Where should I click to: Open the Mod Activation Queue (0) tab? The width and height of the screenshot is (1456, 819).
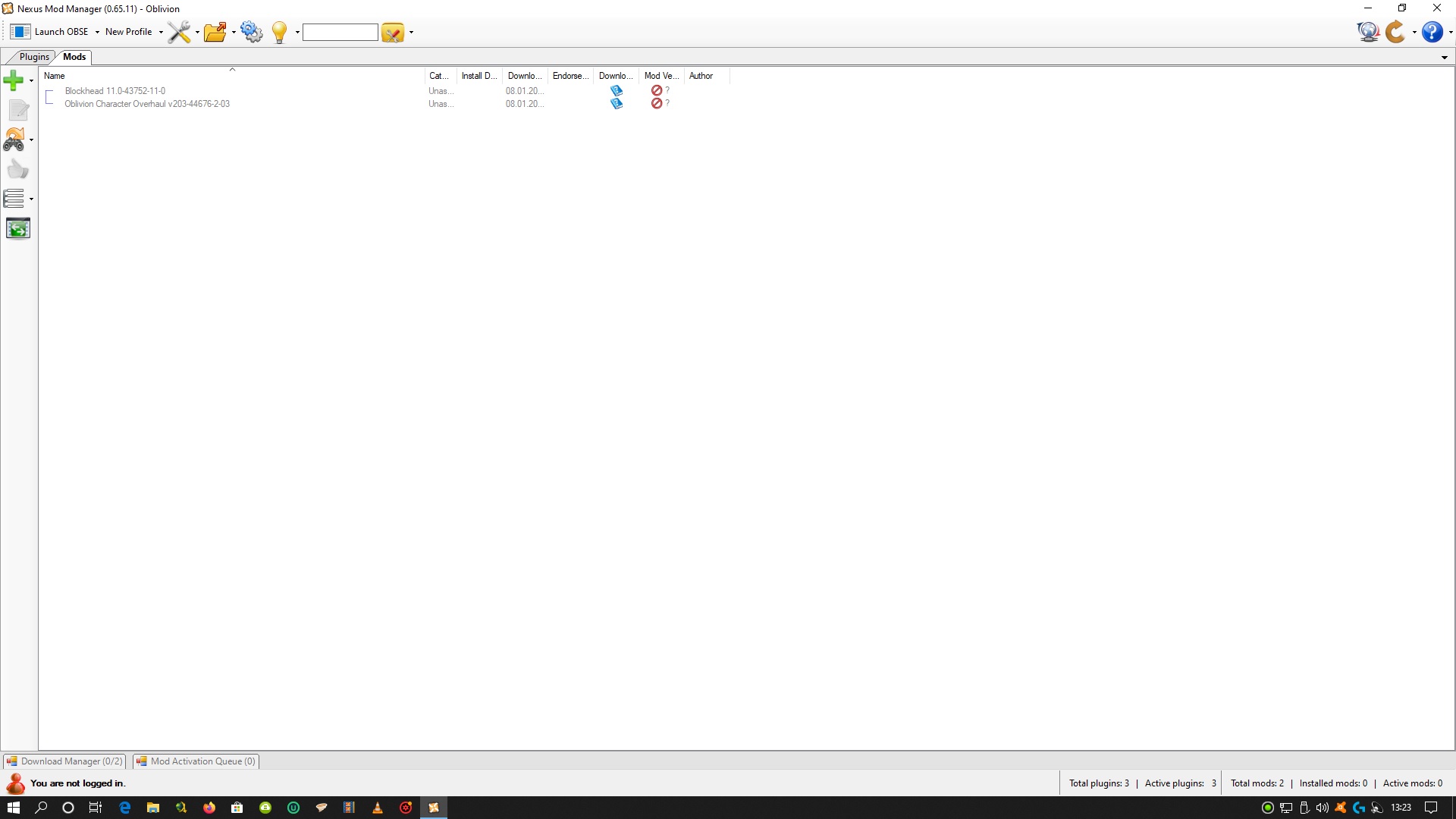tap(196, 761)
